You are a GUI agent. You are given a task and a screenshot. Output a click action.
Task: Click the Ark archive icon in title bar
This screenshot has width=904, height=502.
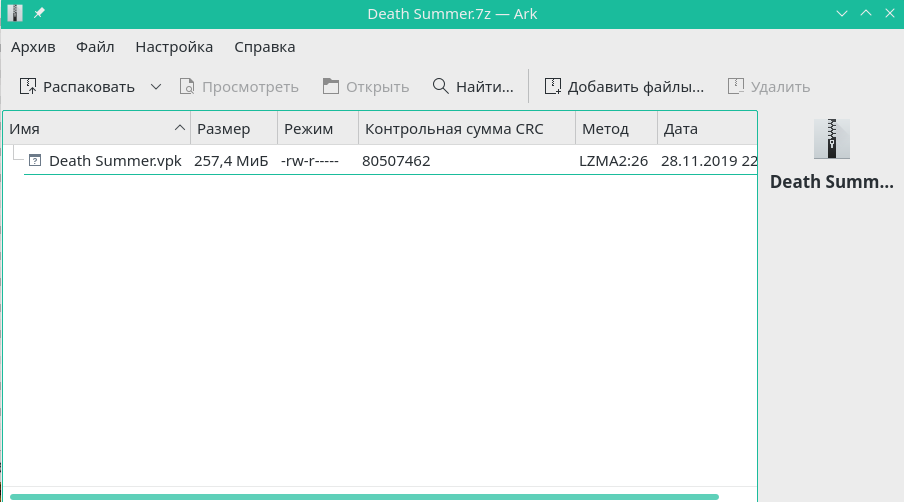[x=14, y=13]
